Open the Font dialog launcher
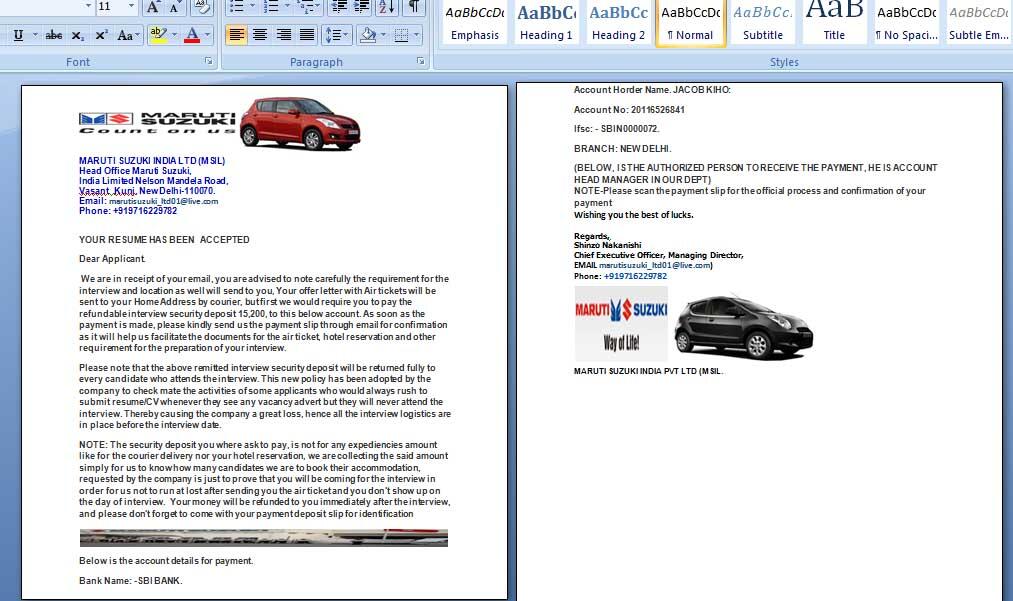The width and height of the screenshot is (1013, 601). click(x=208, y=61)
